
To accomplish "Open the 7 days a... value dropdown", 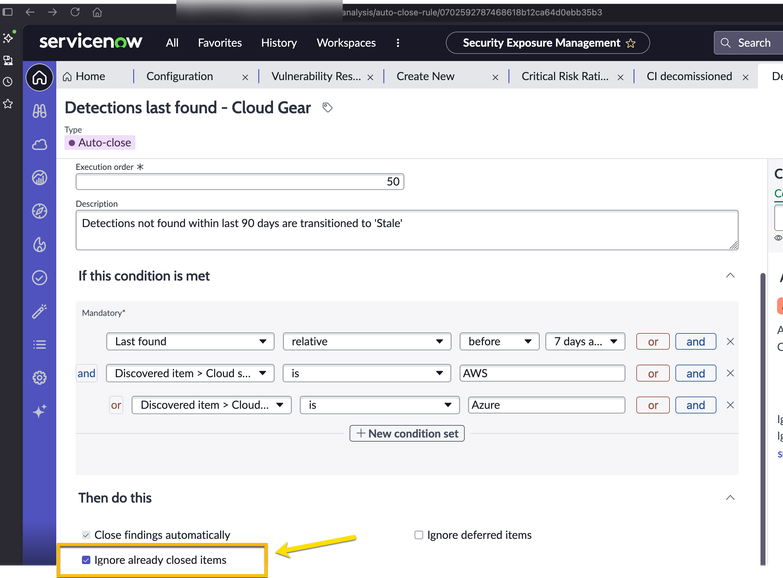I will pyautogui.click(x=585, y=342).
